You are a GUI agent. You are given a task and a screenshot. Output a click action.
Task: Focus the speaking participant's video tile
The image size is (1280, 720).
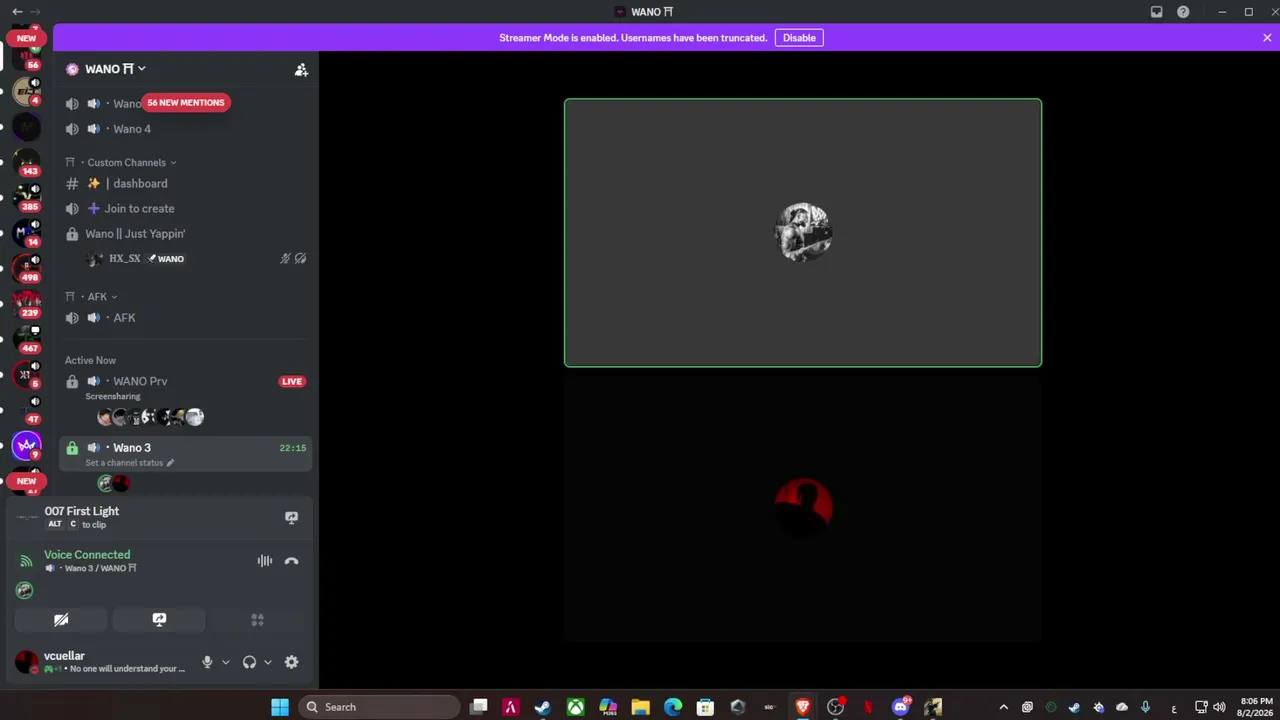(x=803, y=233)
